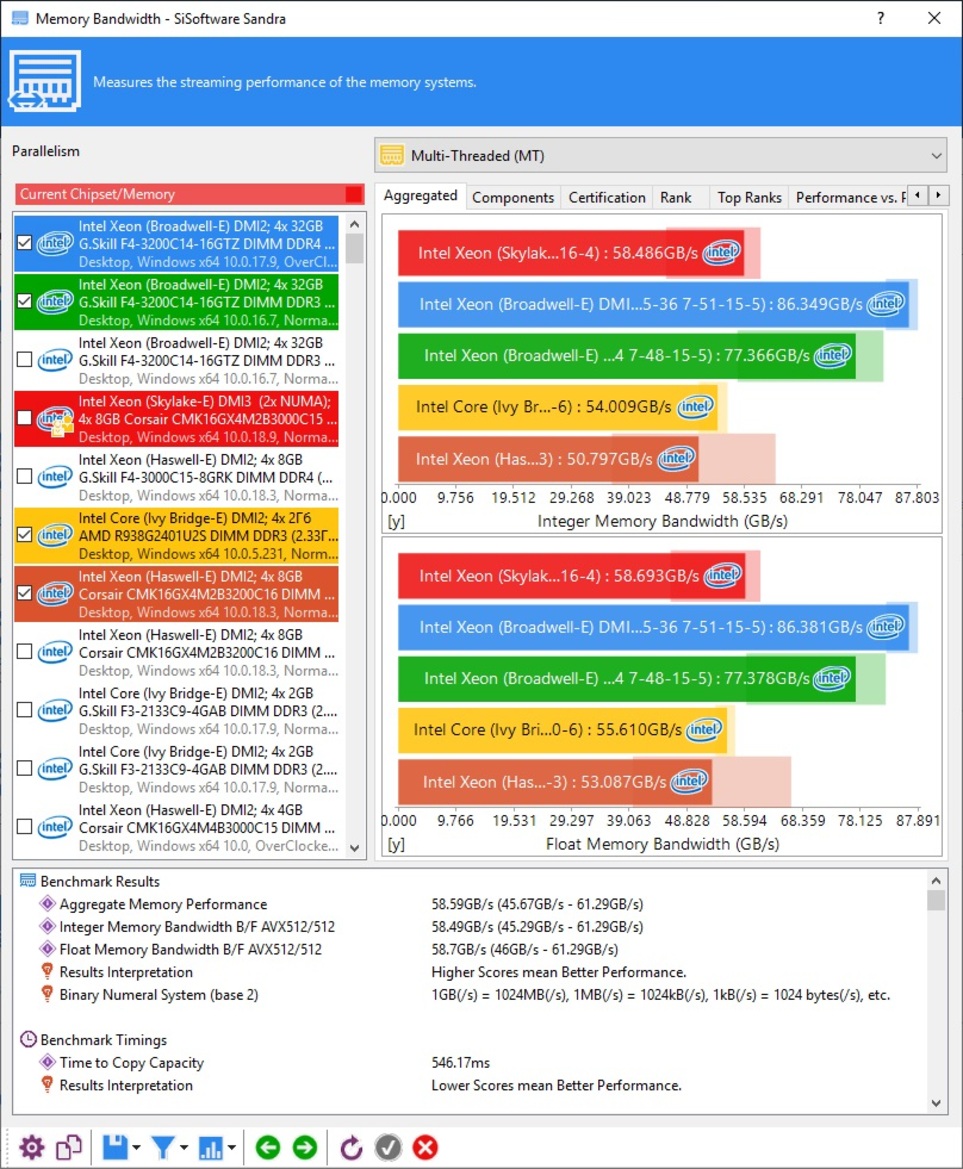Click the Intel logo on Skylake-E row
The image size is (963, 1169).
pyautogui.click(x=55, y=419)
